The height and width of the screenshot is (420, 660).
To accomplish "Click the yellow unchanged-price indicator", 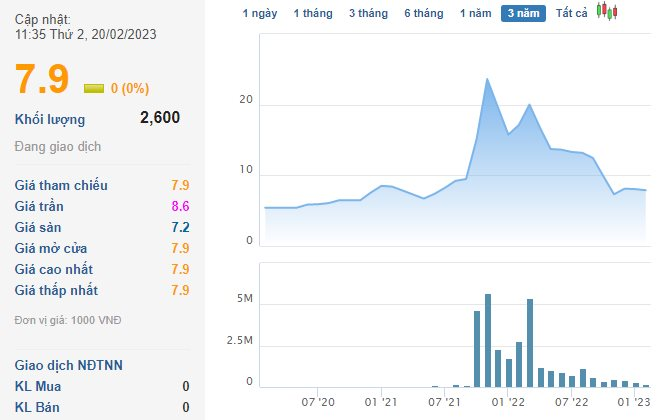I will point(94,88).
